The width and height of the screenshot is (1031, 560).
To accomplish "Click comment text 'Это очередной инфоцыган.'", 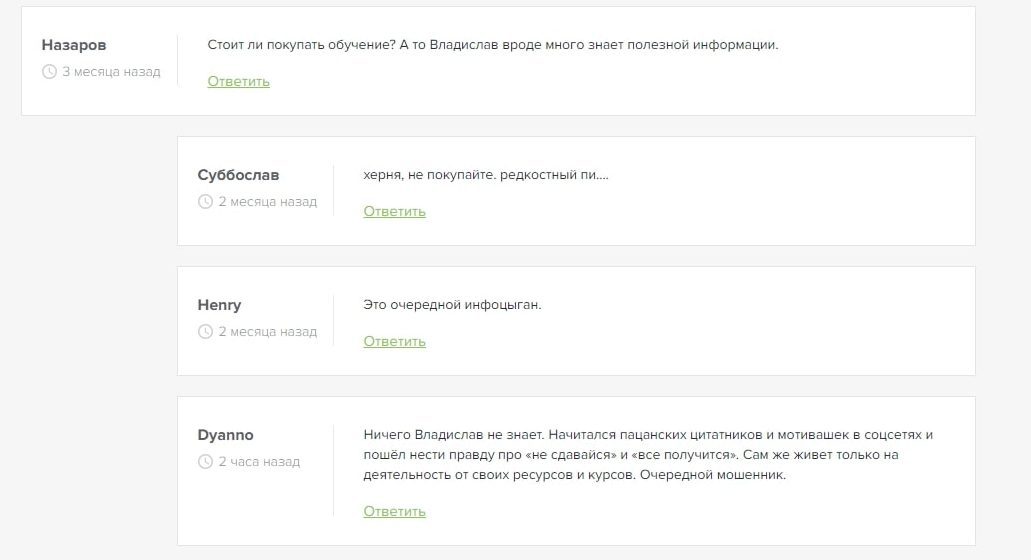I will [452, 305].
